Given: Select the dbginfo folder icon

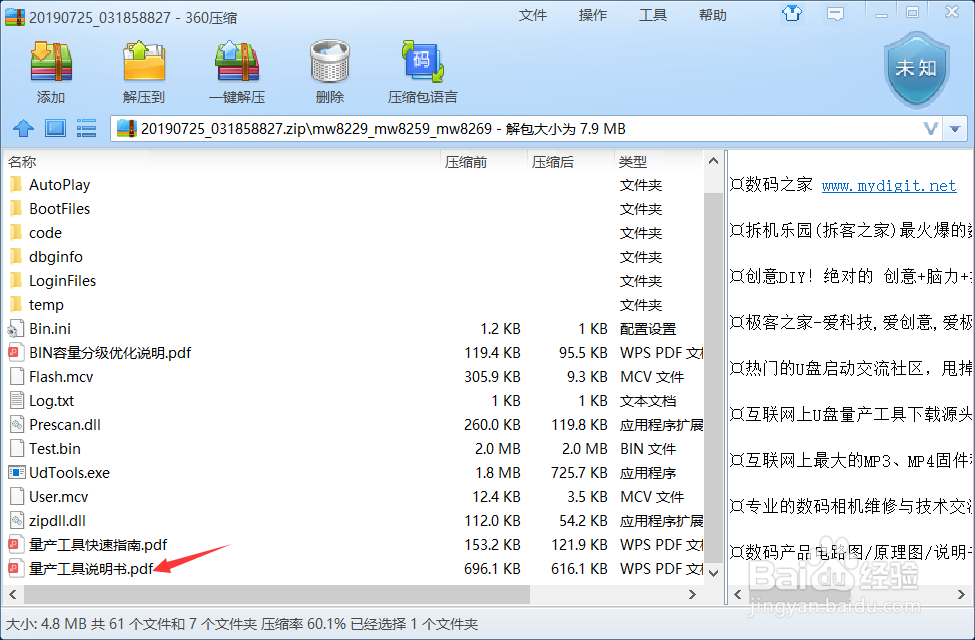Looking at the screenshot, I should pos(16,256).
